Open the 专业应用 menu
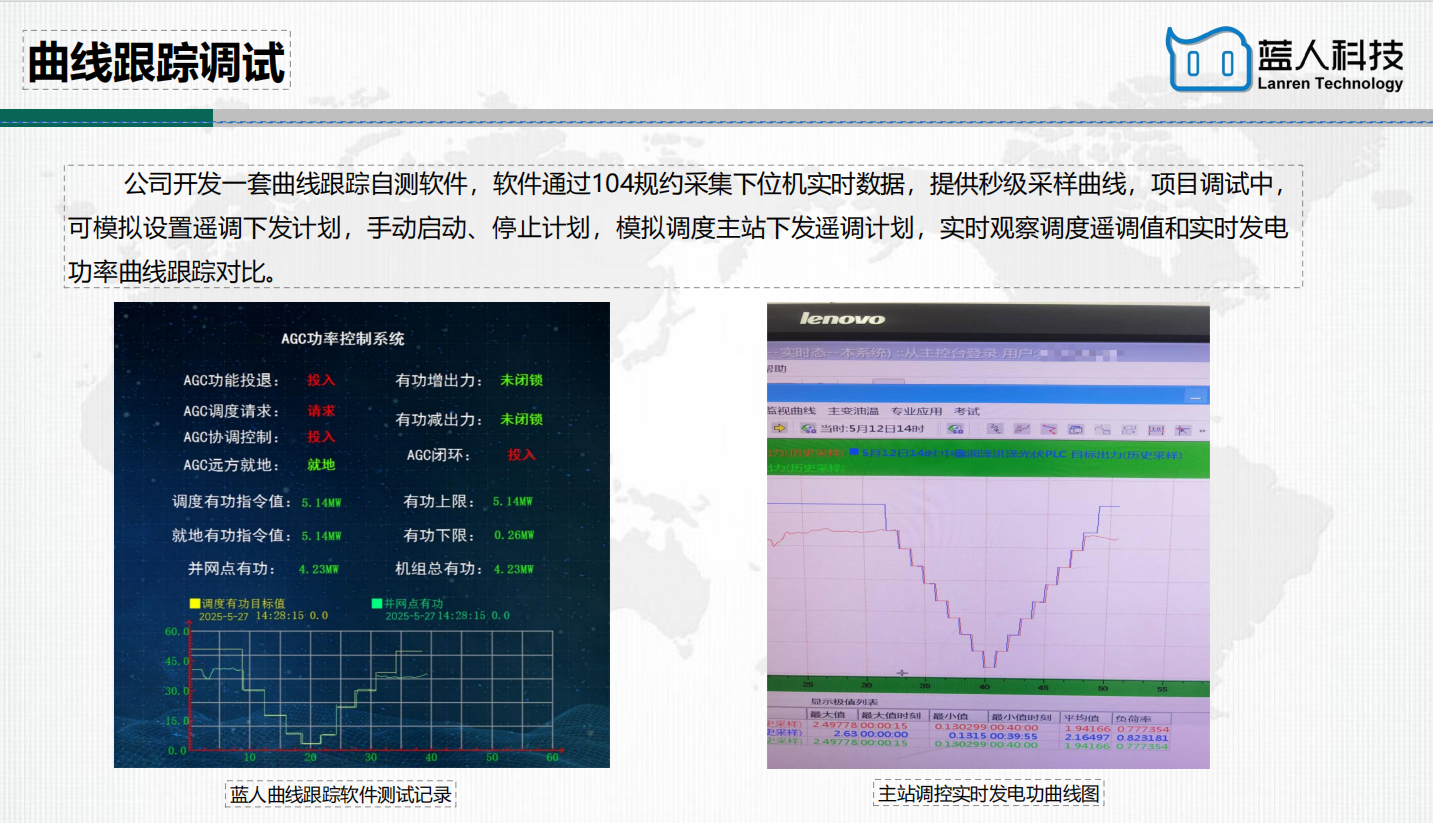Screen dimensions: 1433x823 click(917, 411)
